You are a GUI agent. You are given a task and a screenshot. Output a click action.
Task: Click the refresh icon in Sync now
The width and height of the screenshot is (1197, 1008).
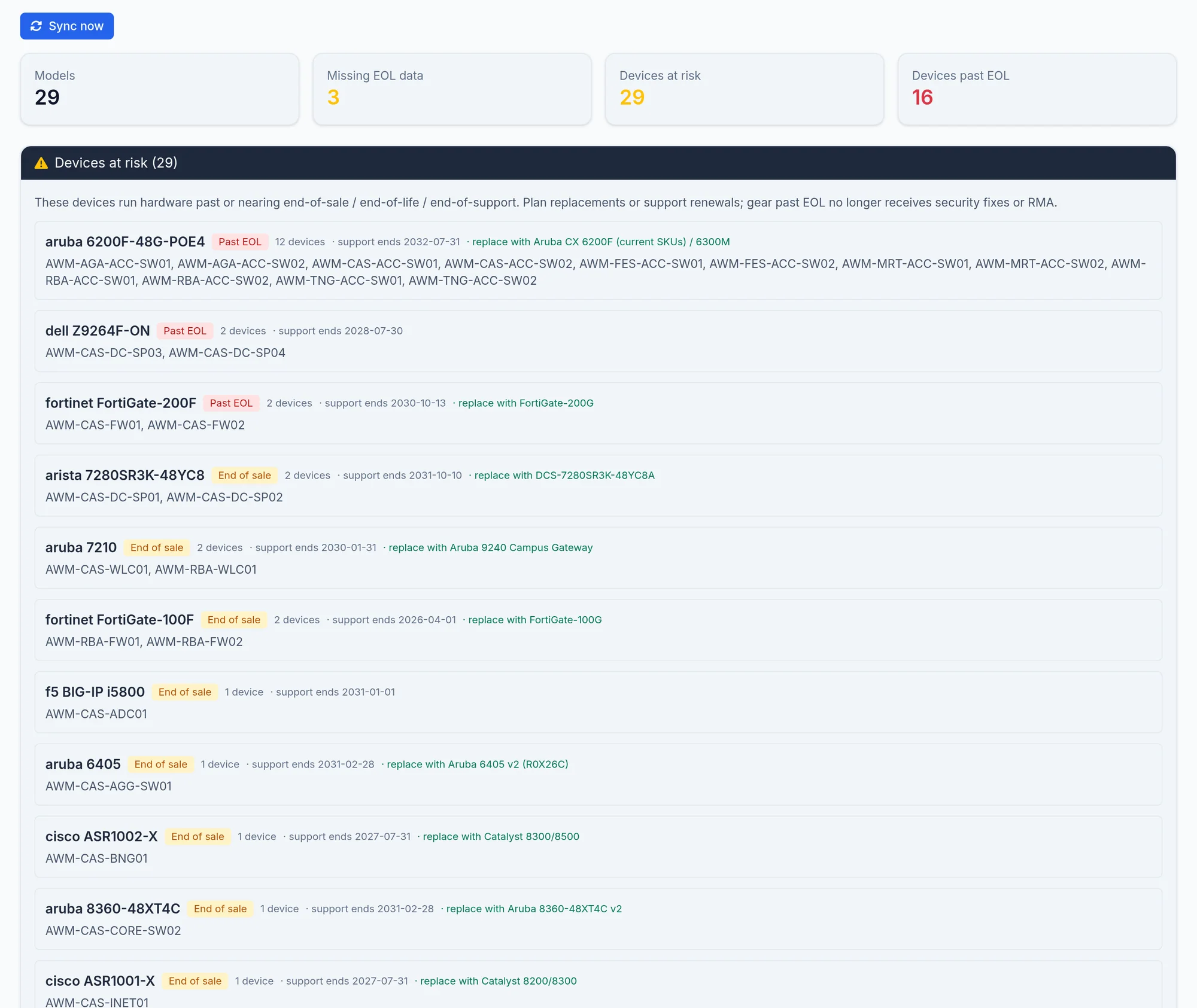coord(37,26)
